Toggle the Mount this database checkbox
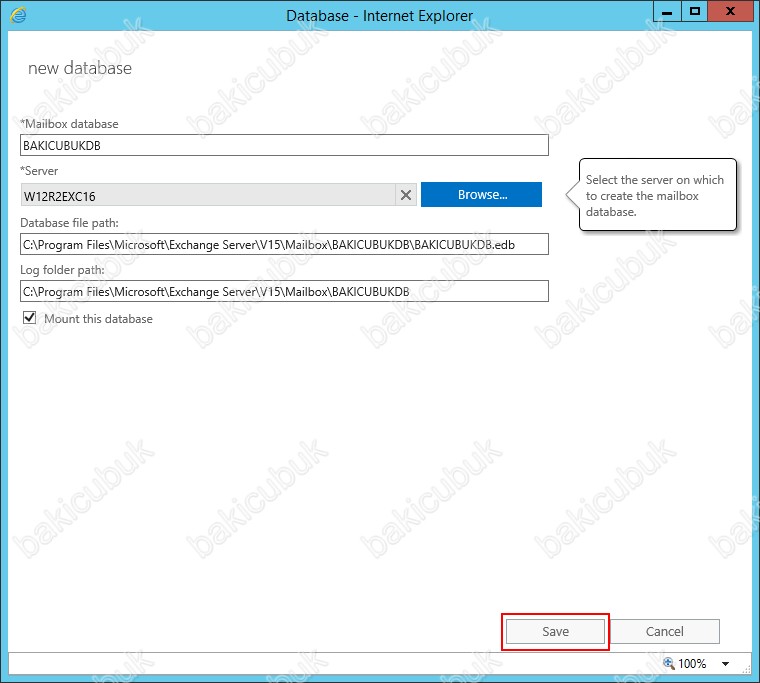 point(30,318)
